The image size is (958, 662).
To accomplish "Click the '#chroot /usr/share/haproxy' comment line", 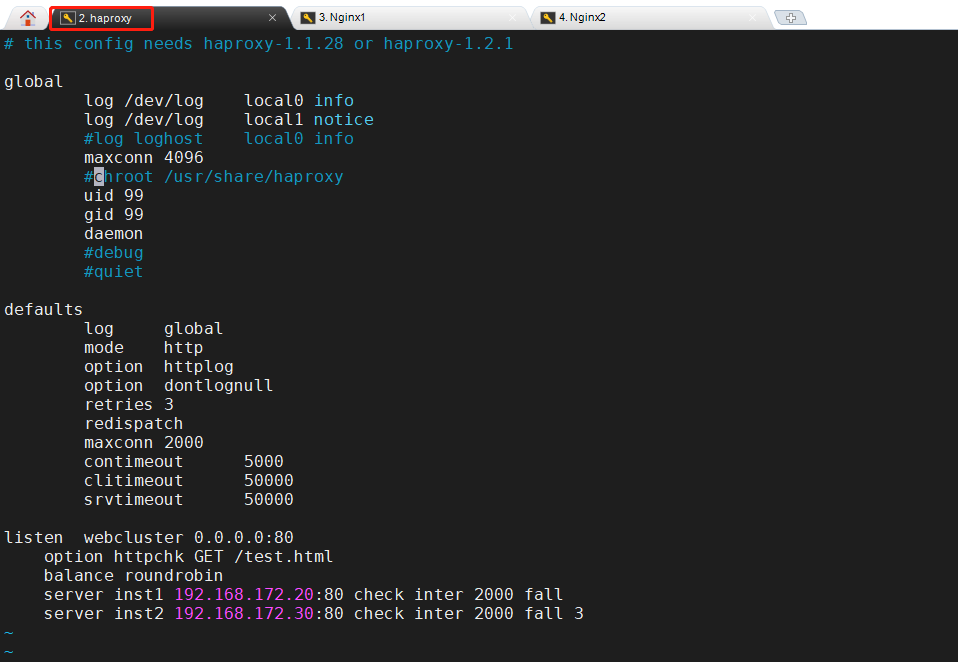I will pyautogui.click(x=214, y=176).
